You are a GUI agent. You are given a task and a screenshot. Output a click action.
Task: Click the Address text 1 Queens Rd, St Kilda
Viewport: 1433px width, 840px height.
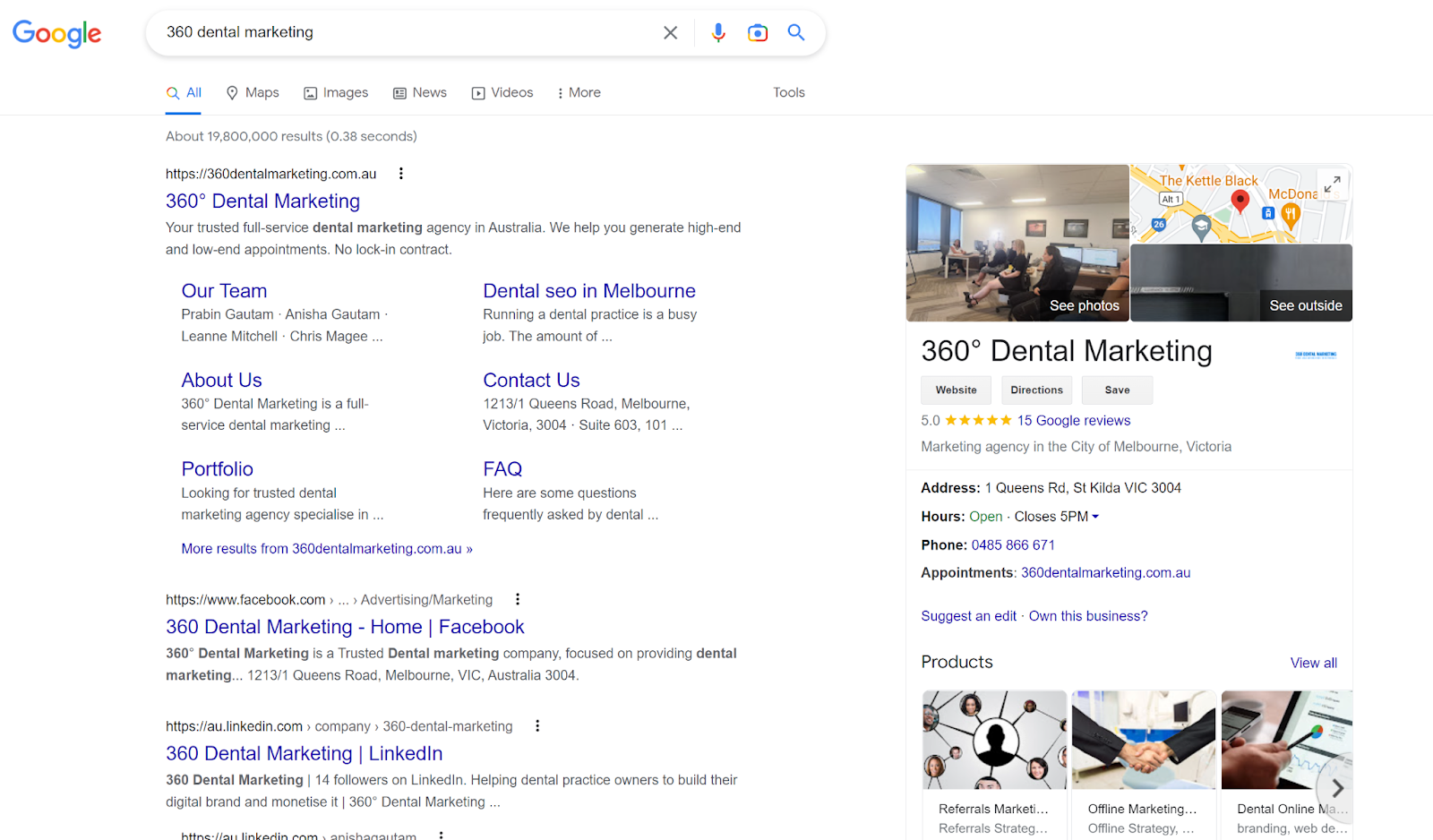pyautogui.click(x=1083, y=488)
